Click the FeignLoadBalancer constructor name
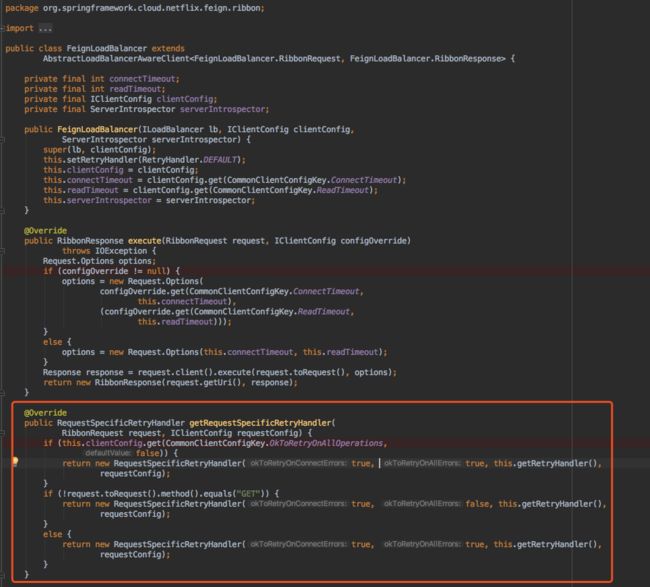The width and height of the screenshot is (650, 587). pyautogui.click(x=97, y=129)
